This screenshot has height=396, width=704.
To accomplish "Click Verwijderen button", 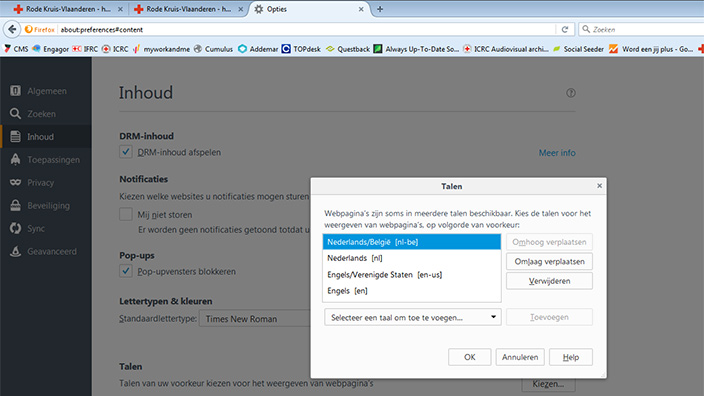I will [x=549, y=281].
